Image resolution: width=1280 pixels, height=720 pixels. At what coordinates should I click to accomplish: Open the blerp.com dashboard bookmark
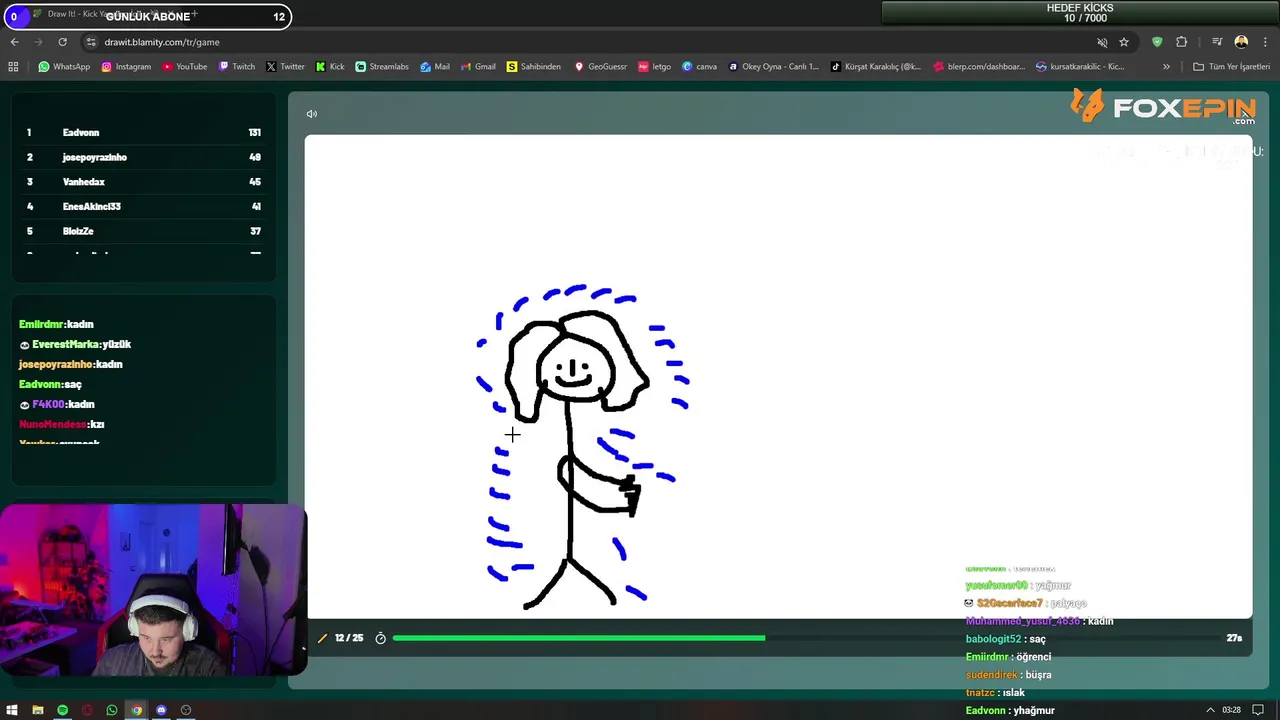pyautogui.click(x=979, y=67)
